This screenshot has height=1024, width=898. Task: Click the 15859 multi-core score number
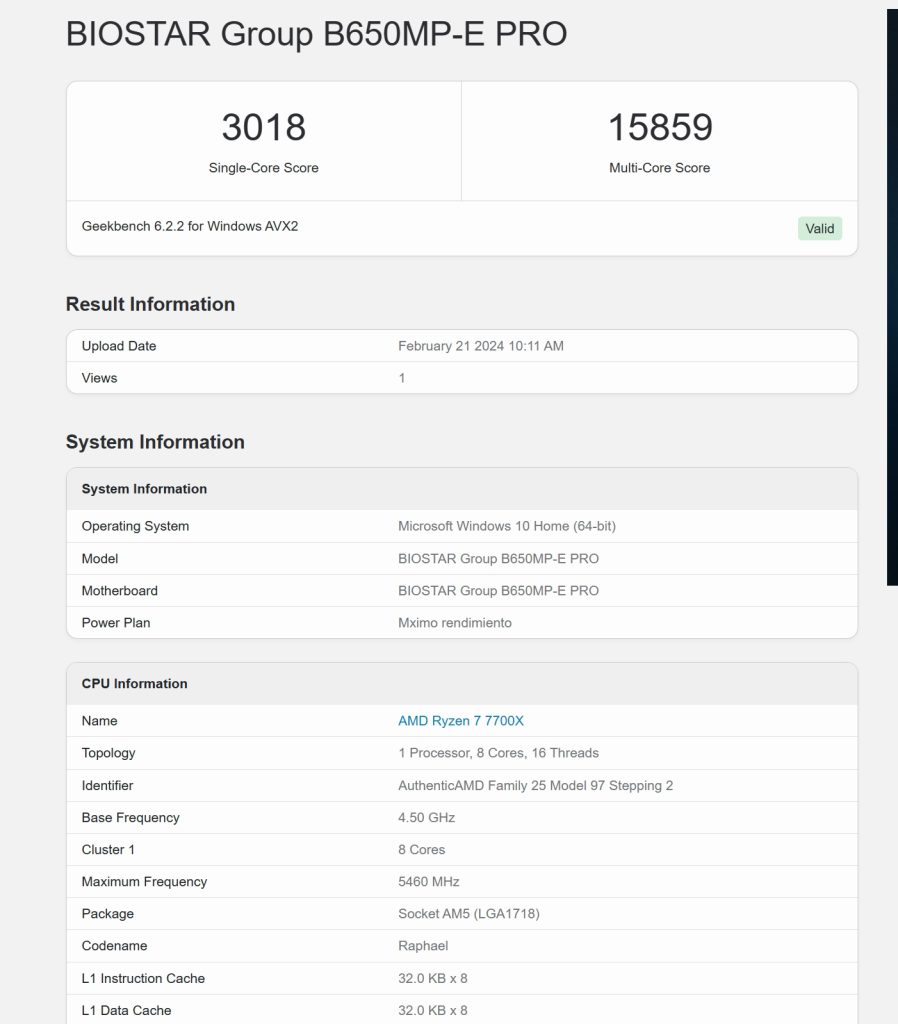(660, 127)
